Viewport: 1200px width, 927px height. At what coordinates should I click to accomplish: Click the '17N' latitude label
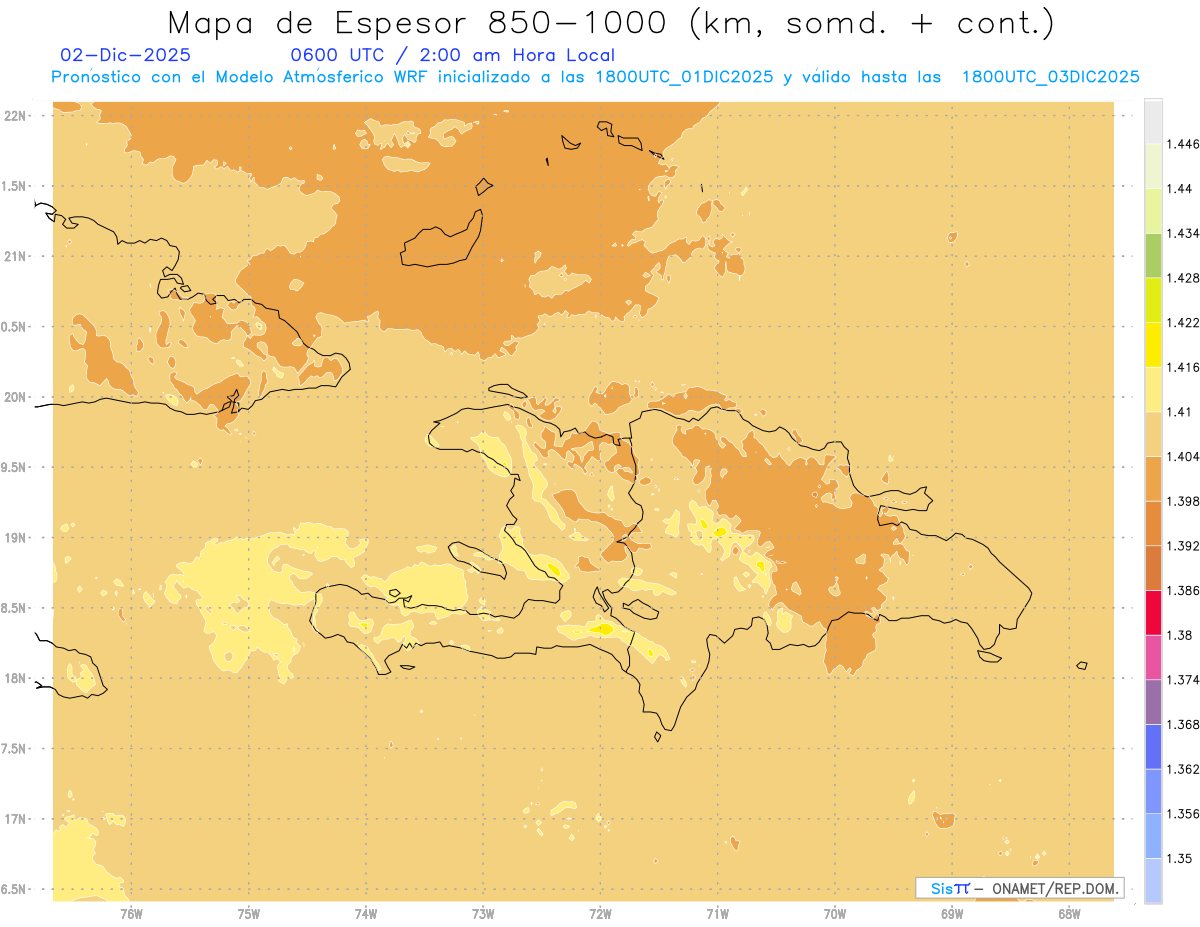pyautogui.click(x=16, y=819)
